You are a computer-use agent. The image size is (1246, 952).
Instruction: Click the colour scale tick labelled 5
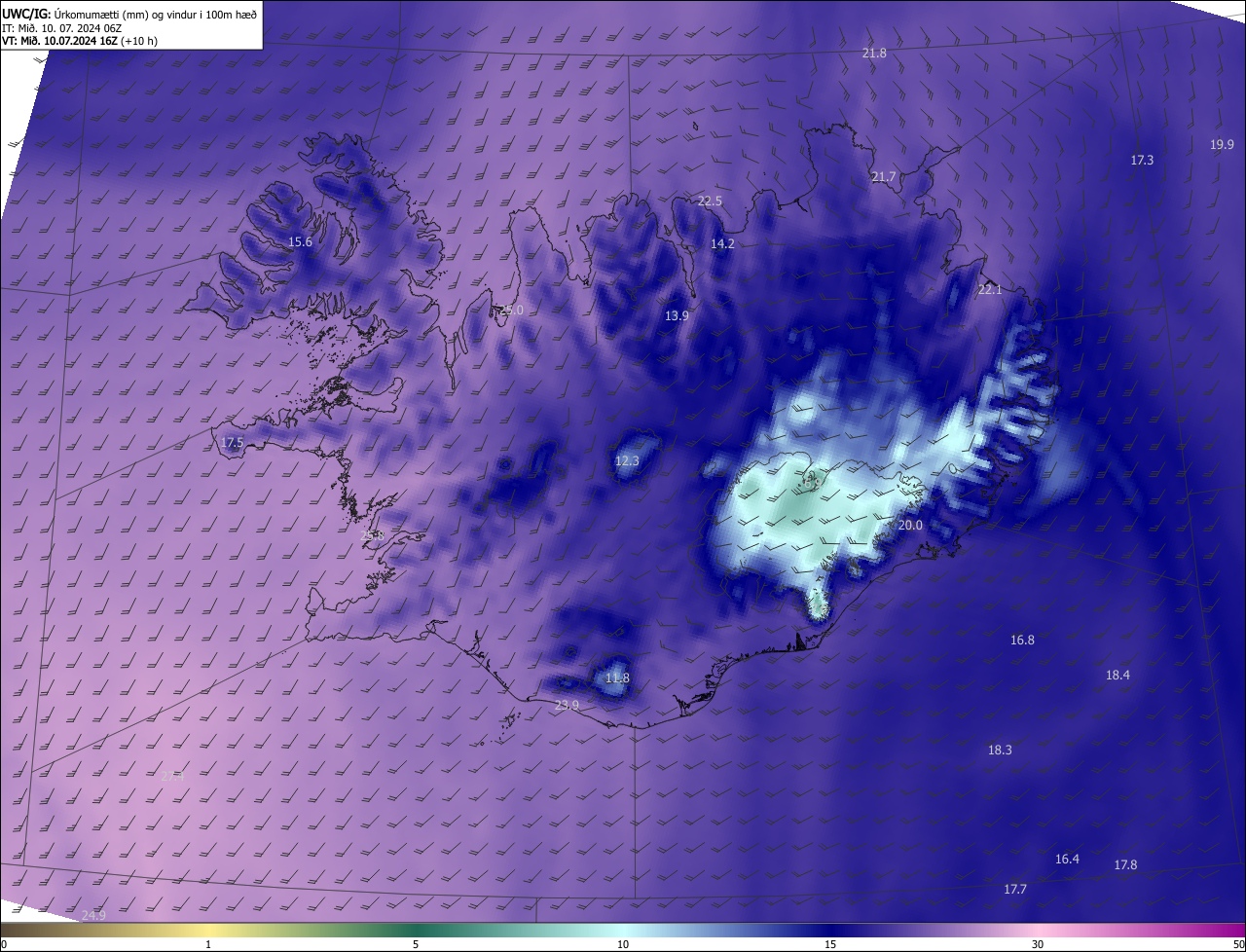pyautogui.click(x=416, y=944)
